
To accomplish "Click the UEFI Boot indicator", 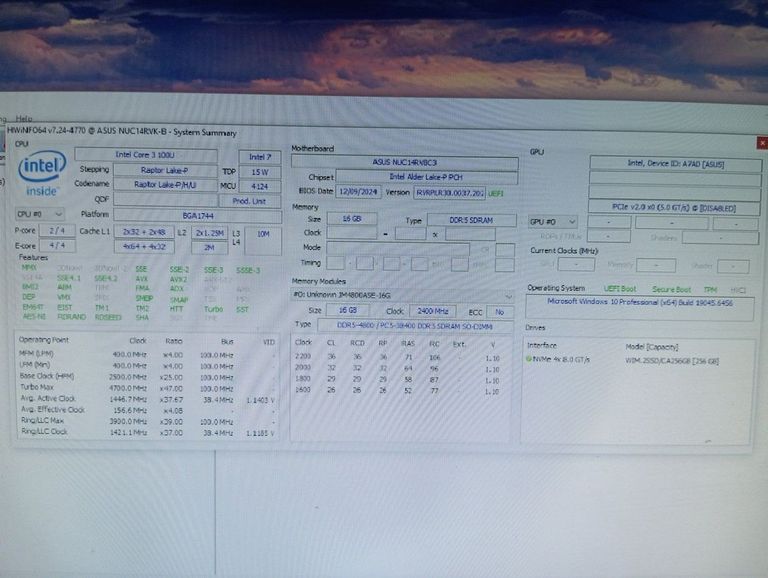I will tap(622, 289).
